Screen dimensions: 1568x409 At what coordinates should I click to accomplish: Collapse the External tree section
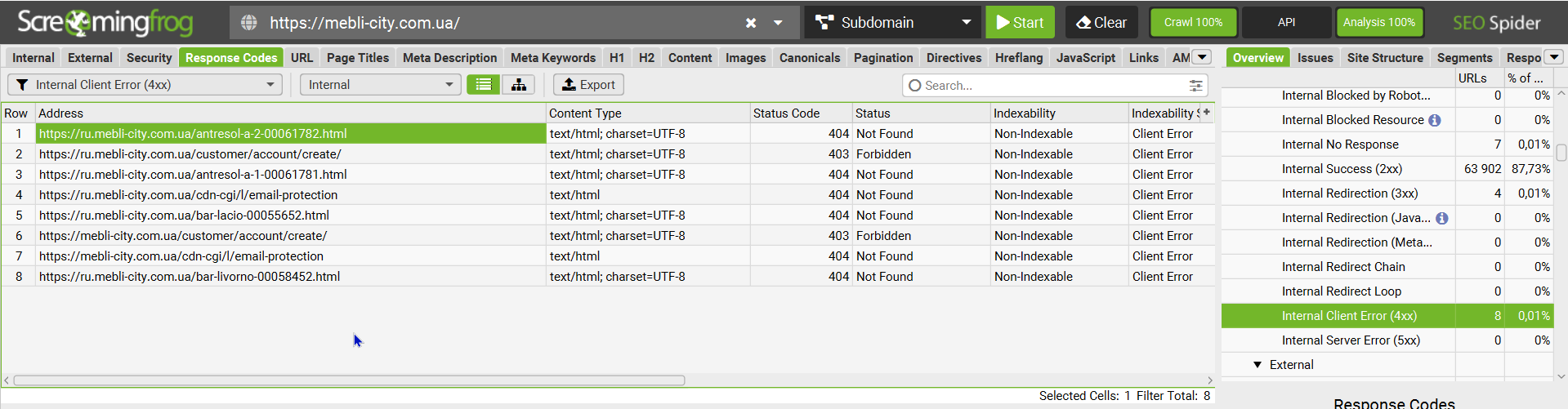point(1258,365)
